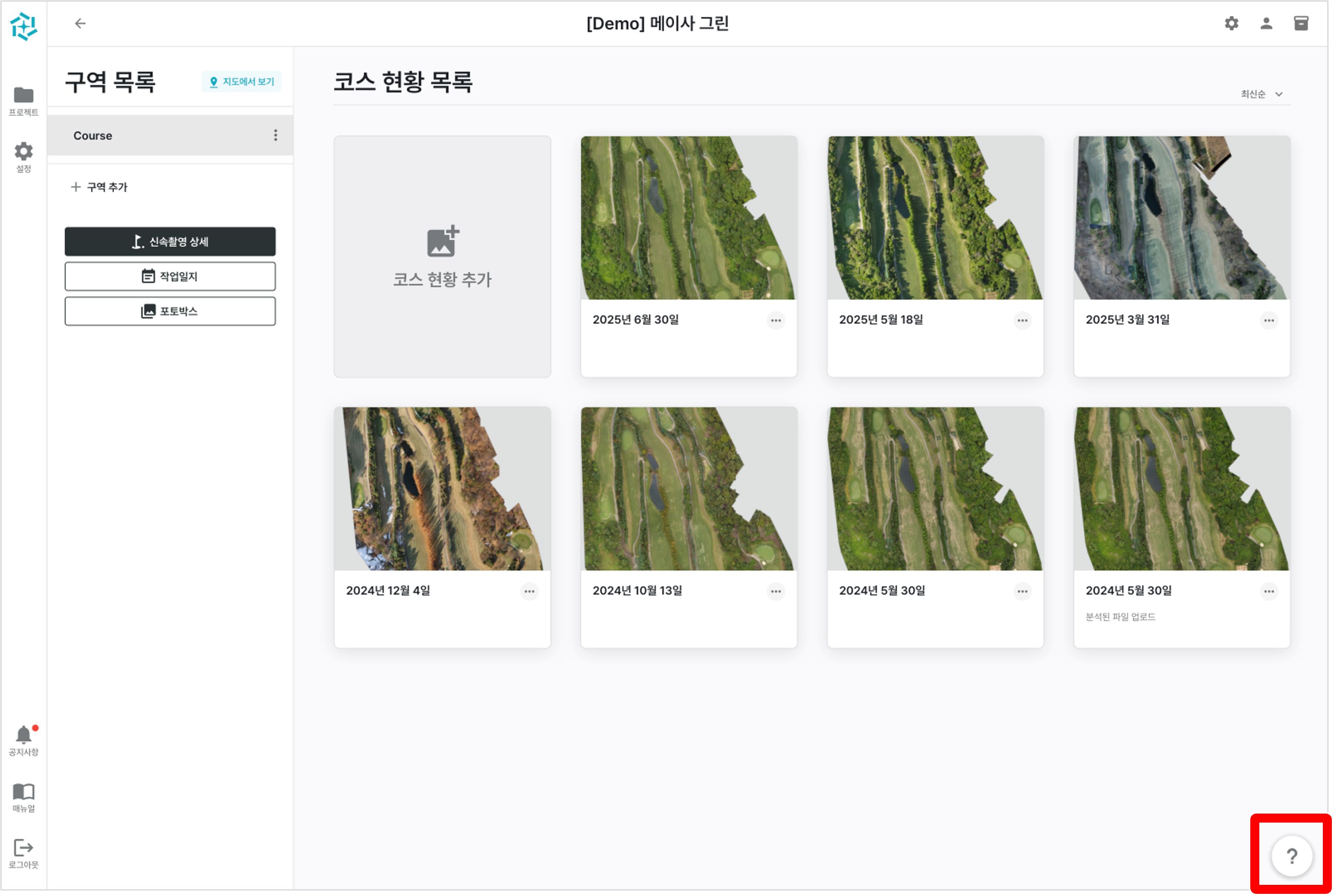Open the user account icon
The image size is (1334, 896).
(x=1266, y=24)
